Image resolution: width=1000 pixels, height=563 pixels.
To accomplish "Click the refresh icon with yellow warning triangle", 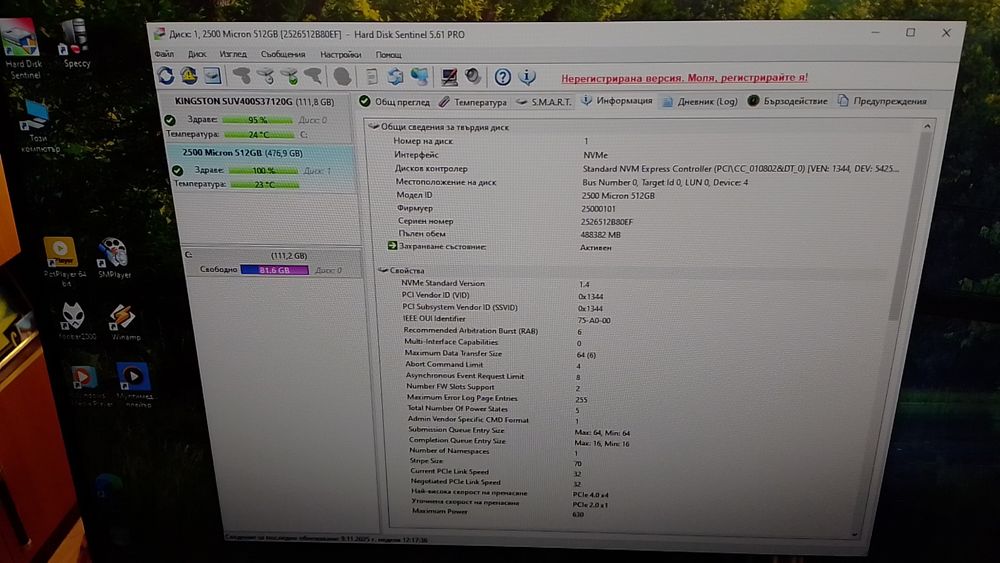I will pyautogui.click(x=189, y=76).
